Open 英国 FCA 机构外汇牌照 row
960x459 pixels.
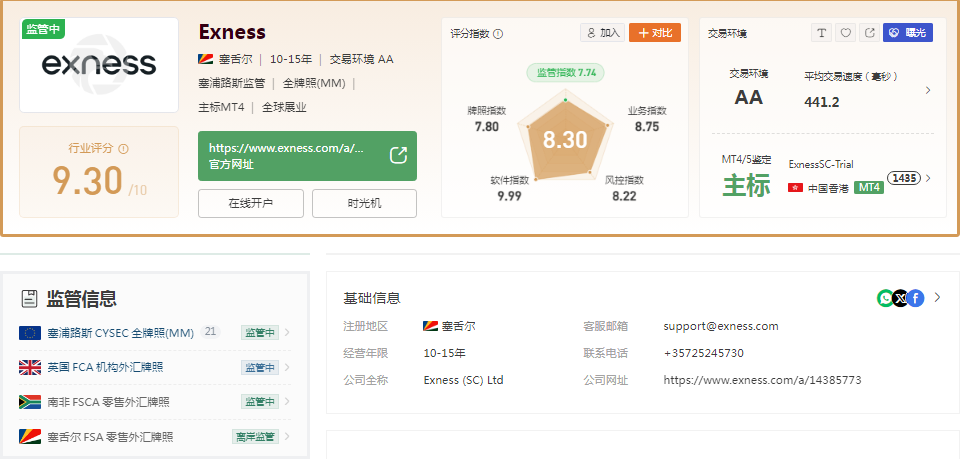click(156, 368)
